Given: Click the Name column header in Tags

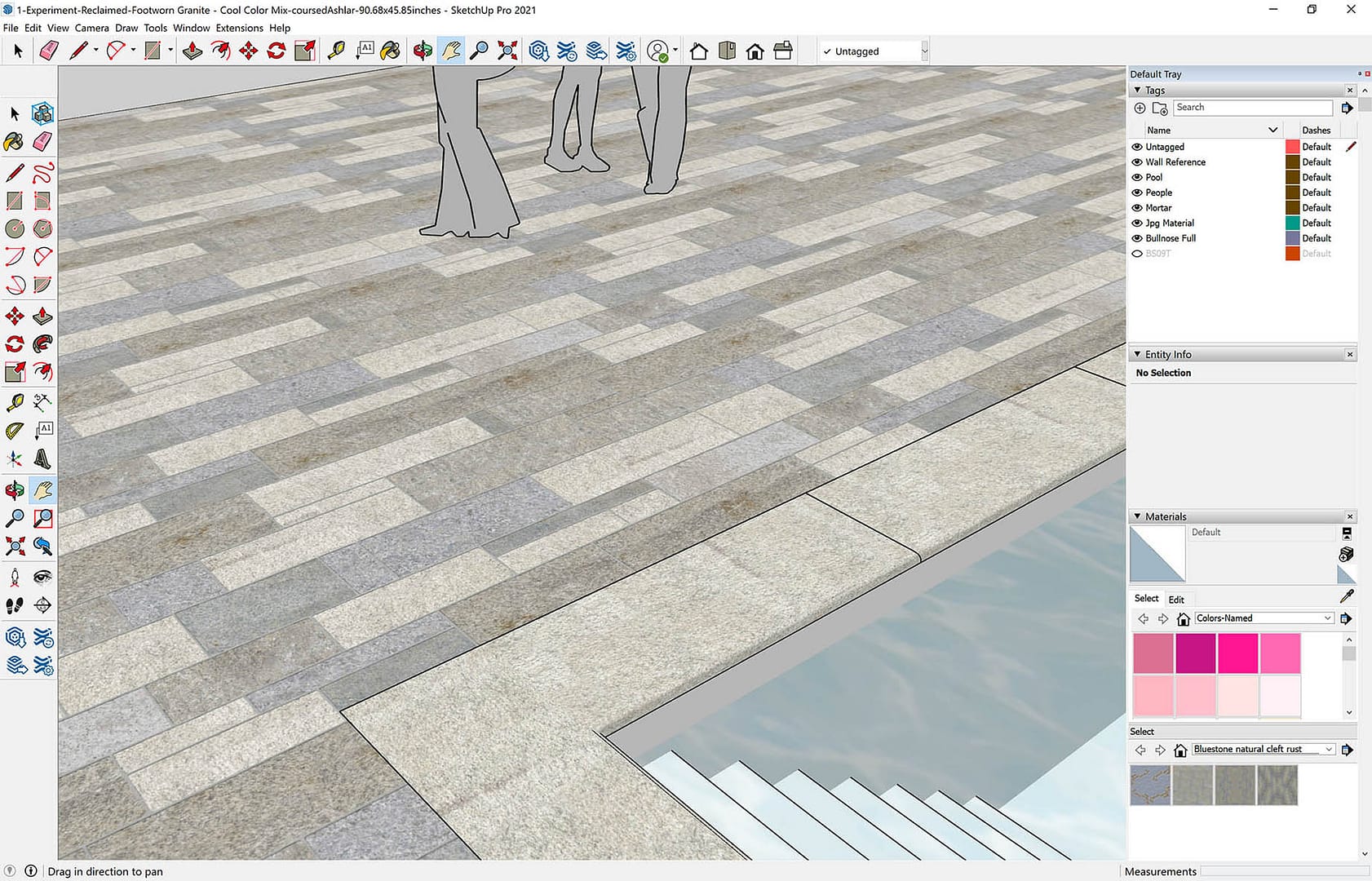Looking at the screenshot, I should (1158, 131).
